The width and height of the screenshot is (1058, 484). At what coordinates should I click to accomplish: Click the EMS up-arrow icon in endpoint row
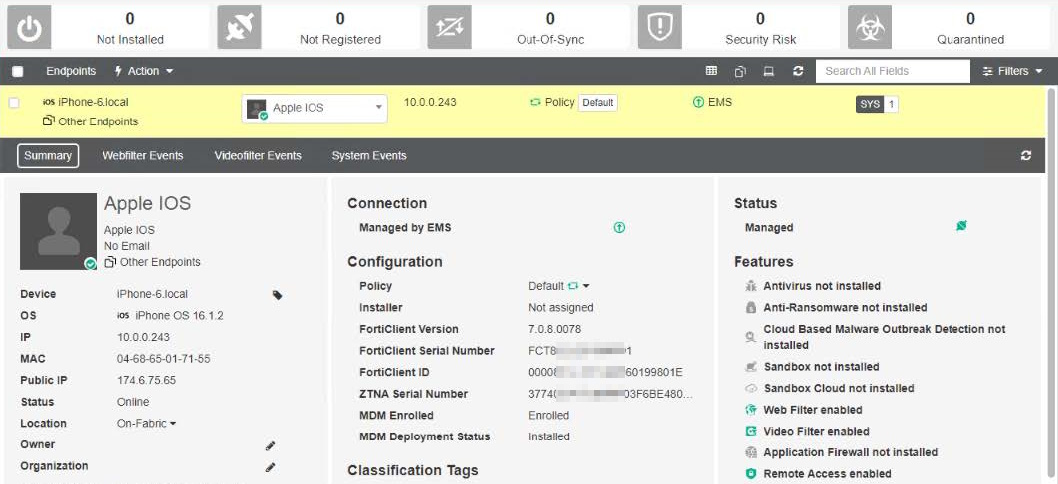698,103
